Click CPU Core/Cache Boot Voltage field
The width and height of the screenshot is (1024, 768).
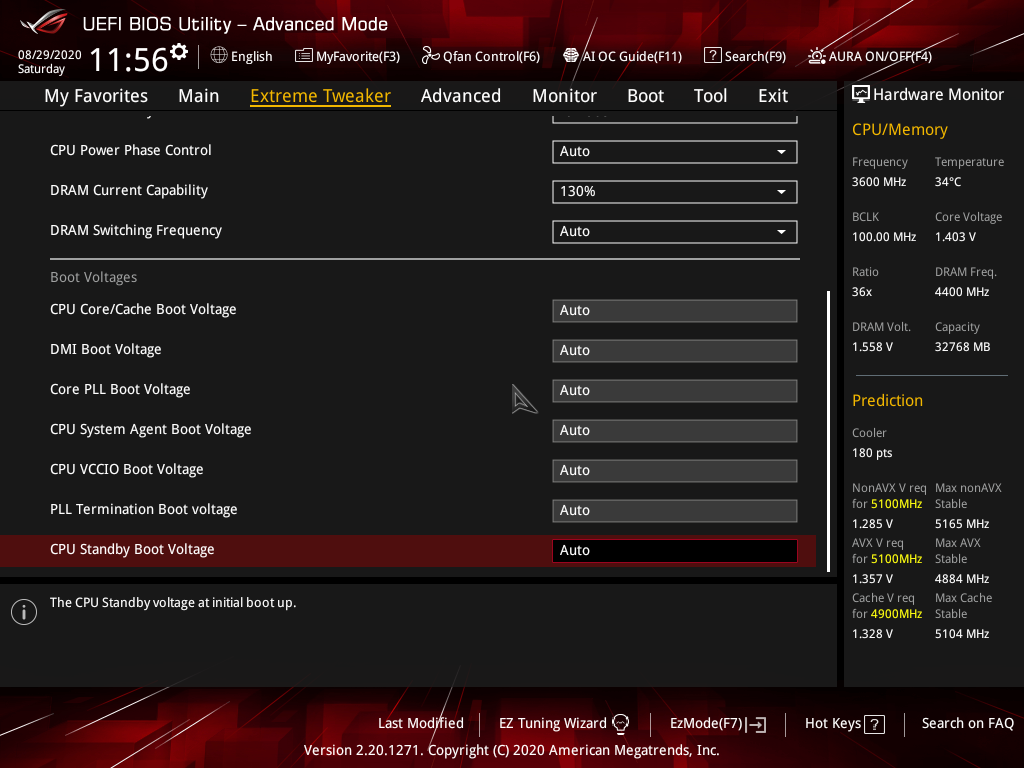tap(675, 311)
